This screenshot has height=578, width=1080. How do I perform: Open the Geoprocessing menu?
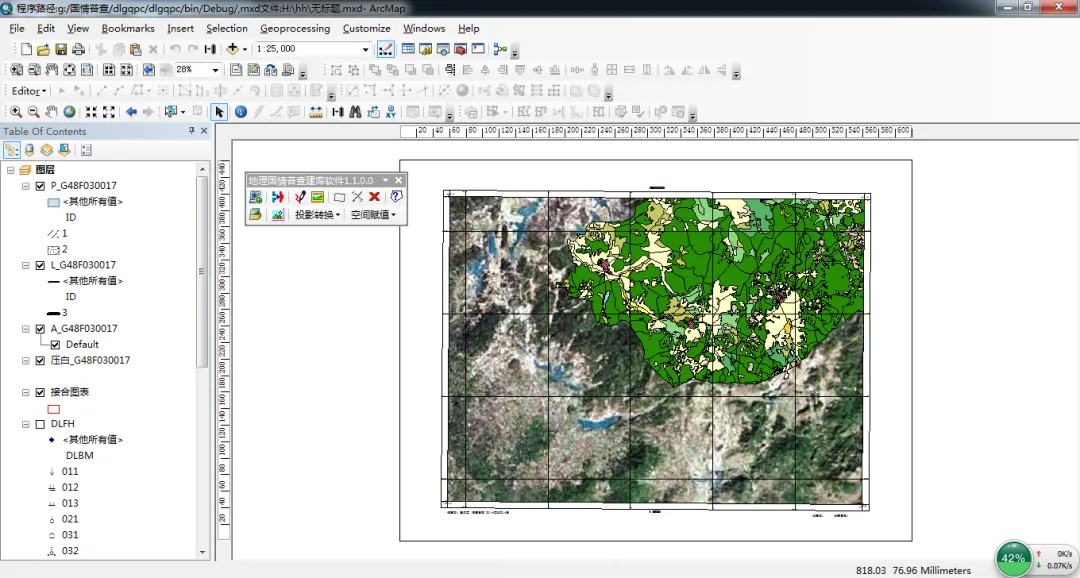(x=294, y=28)
